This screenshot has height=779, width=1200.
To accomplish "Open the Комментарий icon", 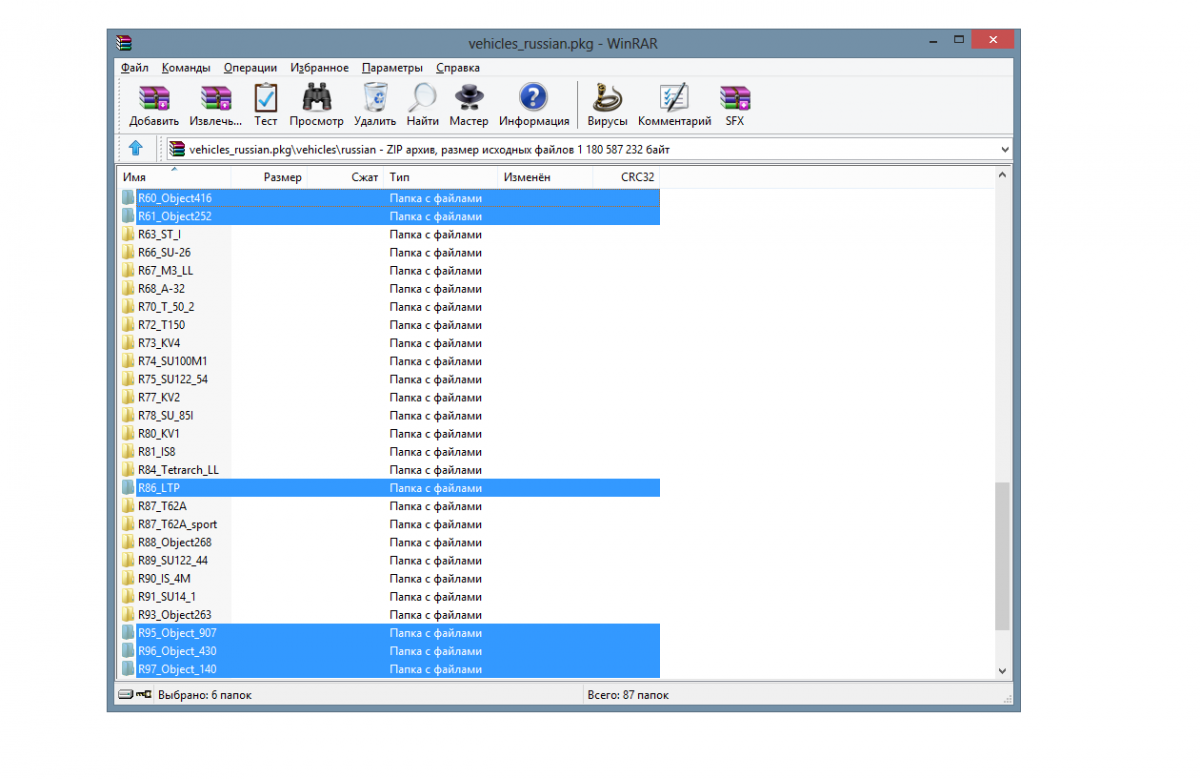I will point(674,97).
